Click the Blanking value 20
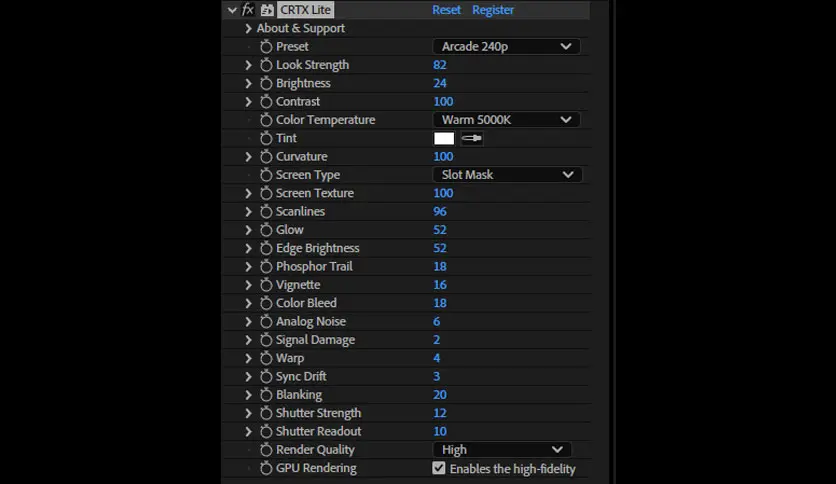The width and height of the screenshot is (836, 484). (440, 394)
